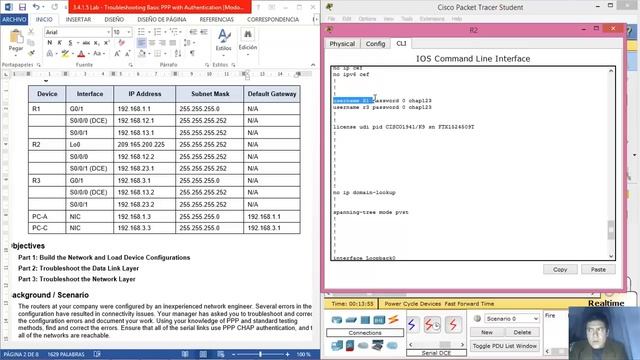Click Fast Forward Time in Packet Tracer
This screenshot has height=360, width=640.
pyautogui.click(x=469, y=304)
